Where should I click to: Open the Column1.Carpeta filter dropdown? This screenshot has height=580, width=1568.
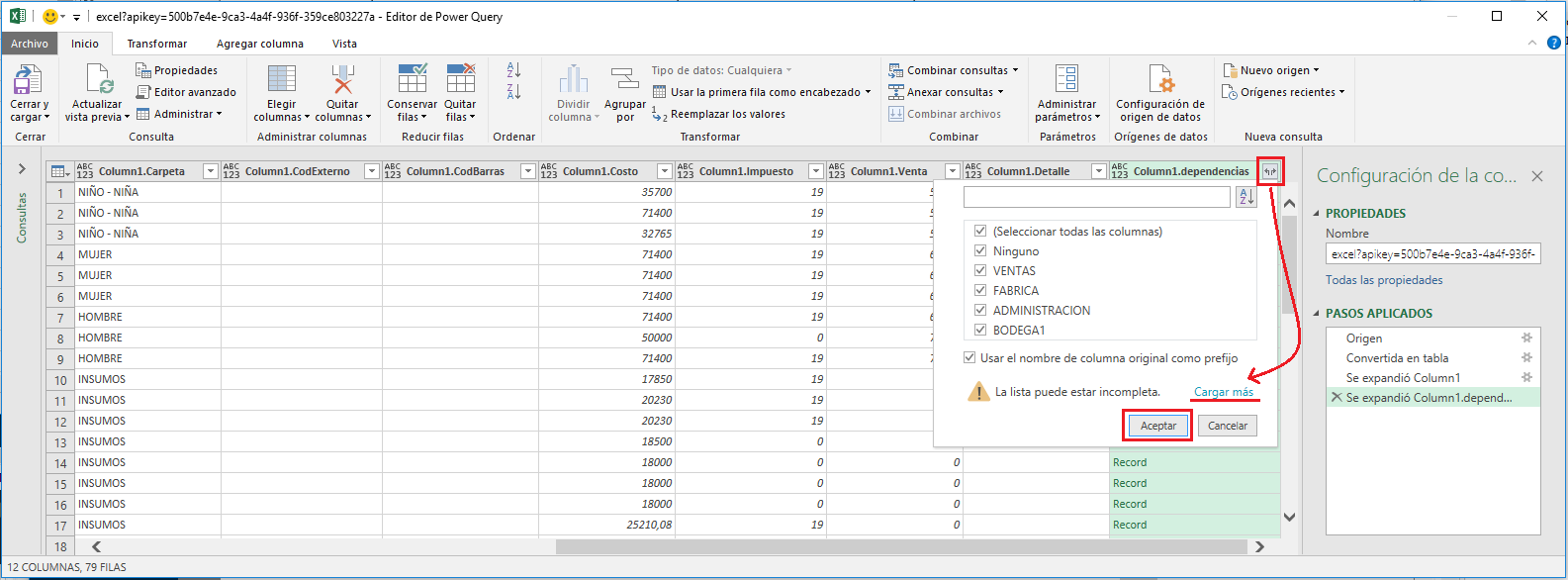210,171
